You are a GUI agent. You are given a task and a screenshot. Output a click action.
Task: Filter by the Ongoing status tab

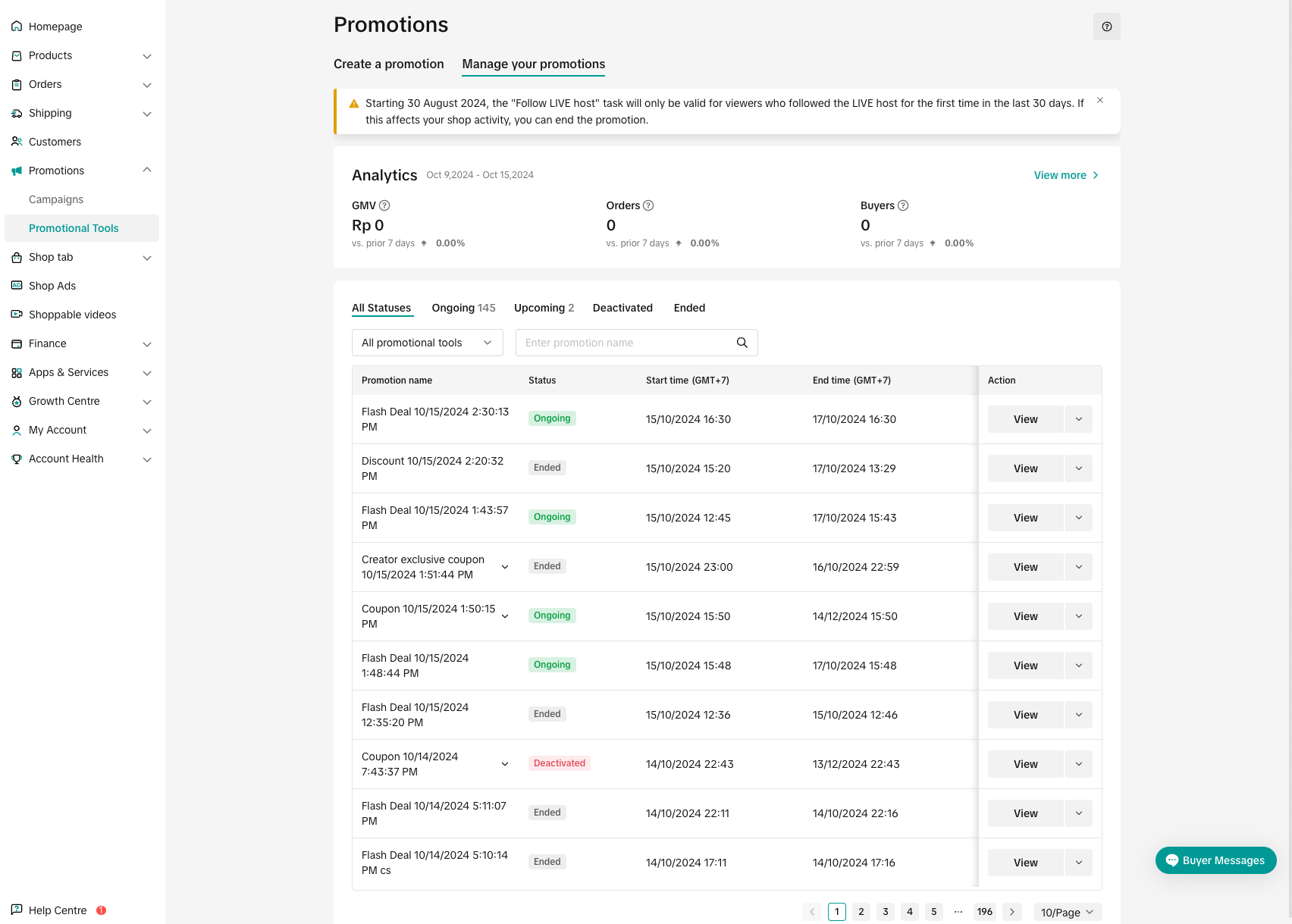[463, 308]
